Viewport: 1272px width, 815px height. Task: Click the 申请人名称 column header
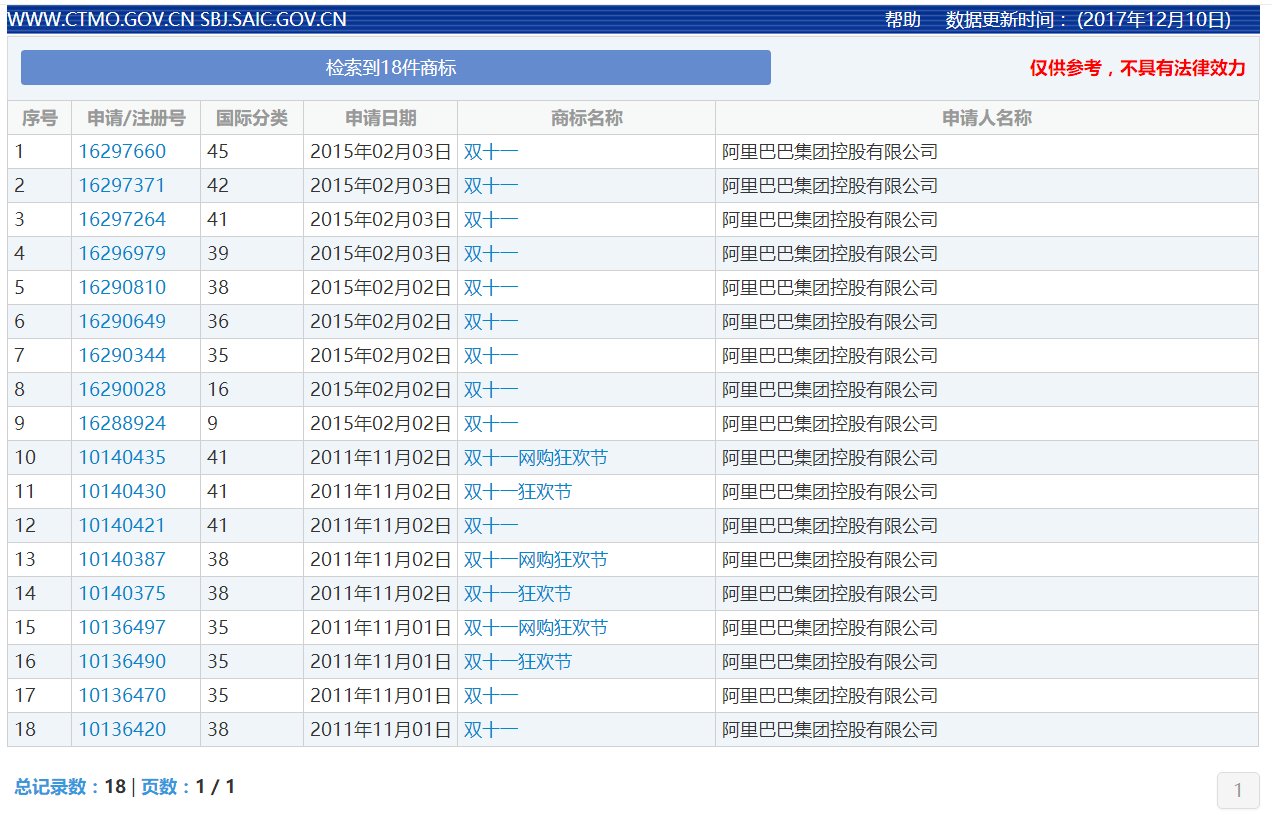(x=986, y=118)
